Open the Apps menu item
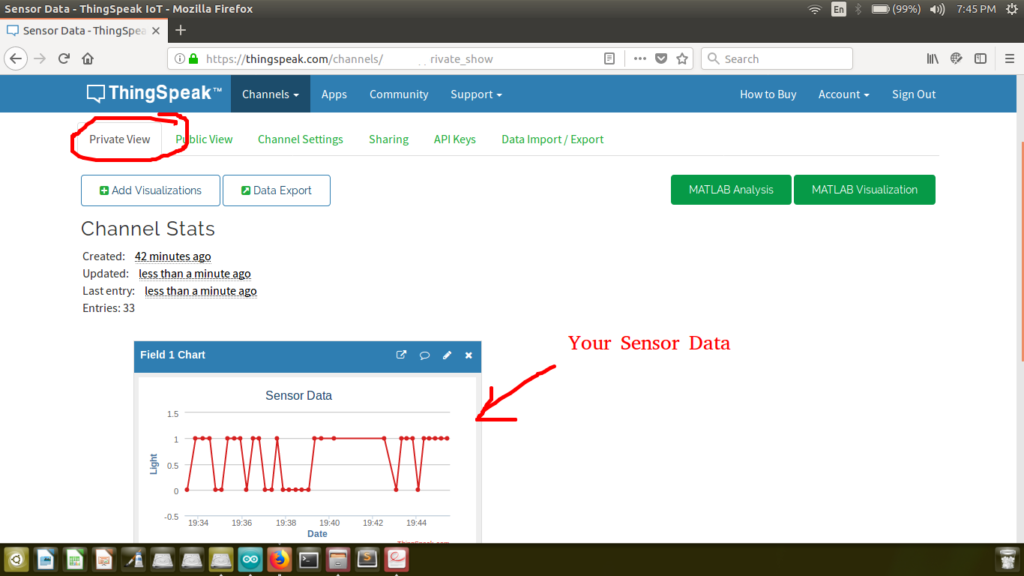The height and width of the screenshot is (576, 1024). point(334,94)
